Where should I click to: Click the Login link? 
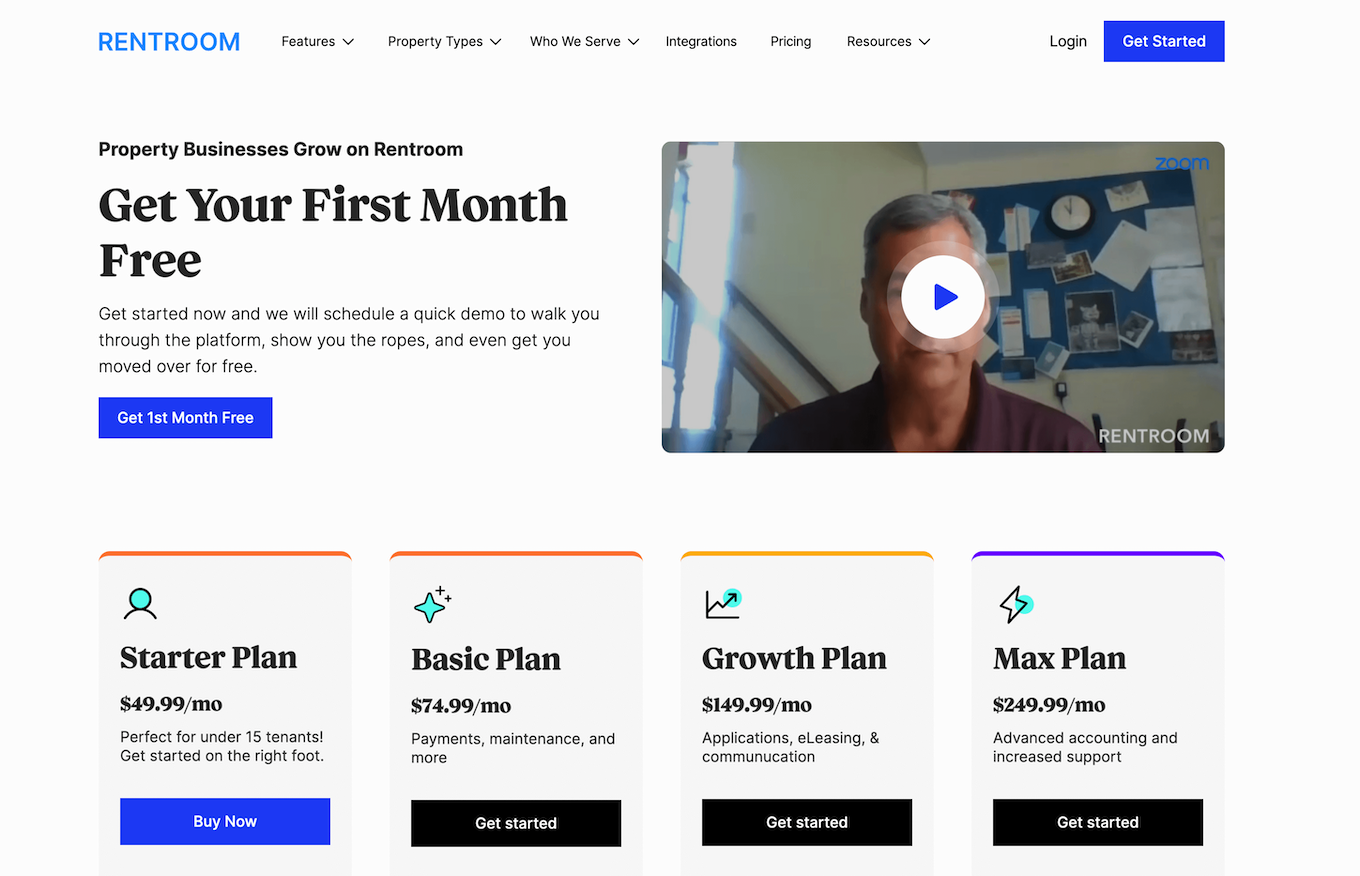(1067, 41)
